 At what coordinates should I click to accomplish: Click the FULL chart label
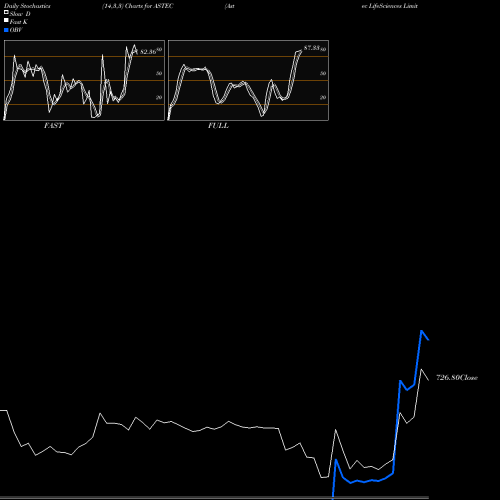pos(218,126)
